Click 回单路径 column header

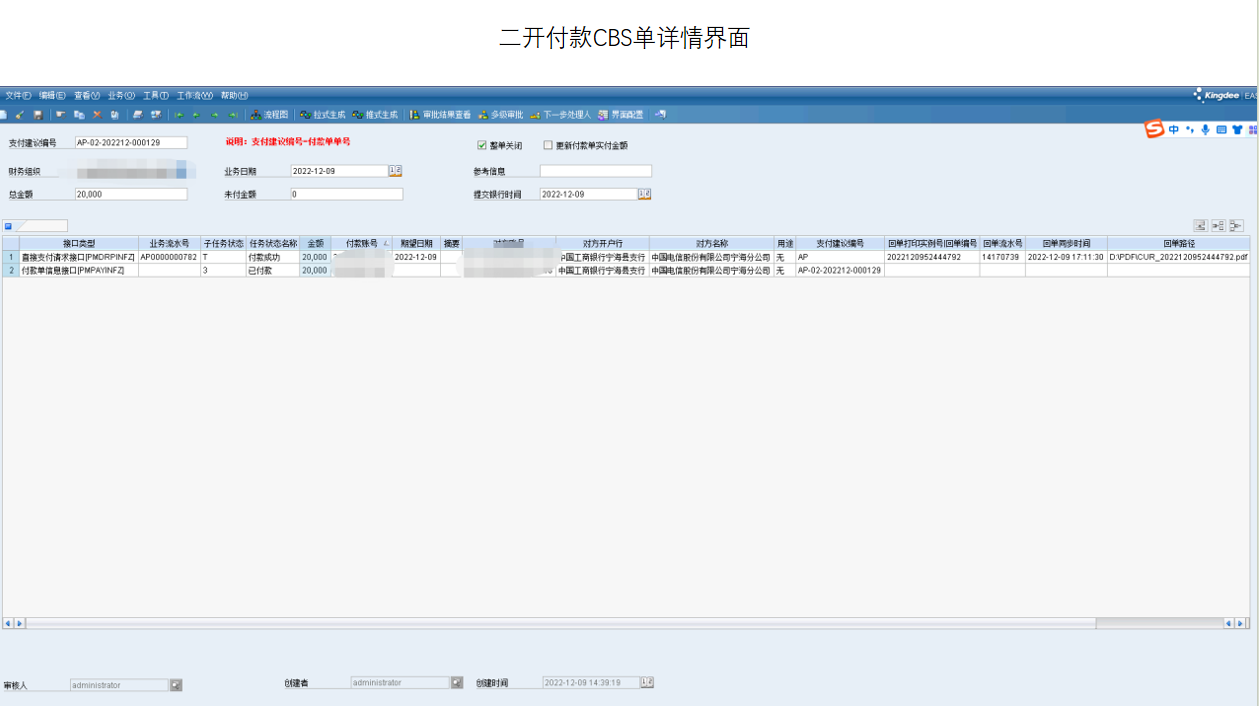[1179, 243]
